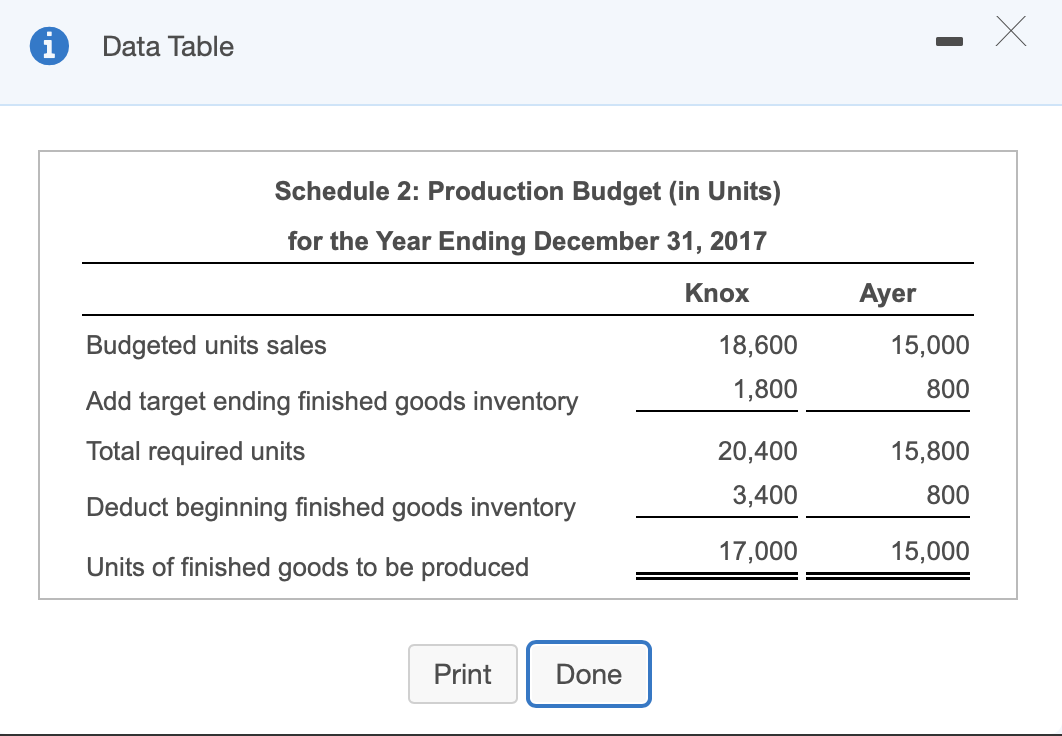Click the Done button
This screenshot has width=1062, height=736.
pos(588,674)
